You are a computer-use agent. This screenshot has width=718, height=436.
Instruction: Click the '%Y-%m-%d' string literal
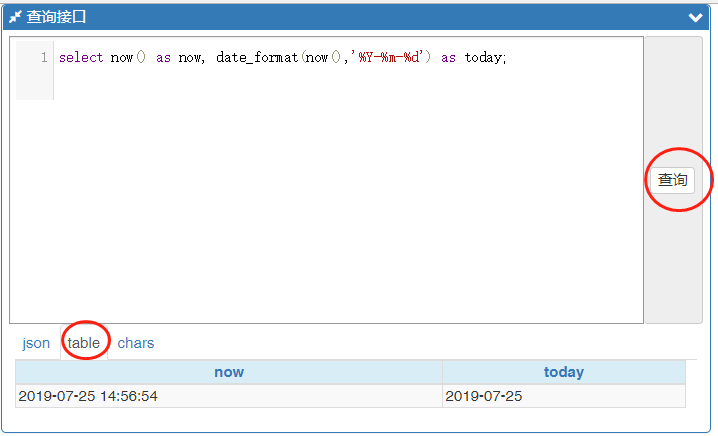390,58
